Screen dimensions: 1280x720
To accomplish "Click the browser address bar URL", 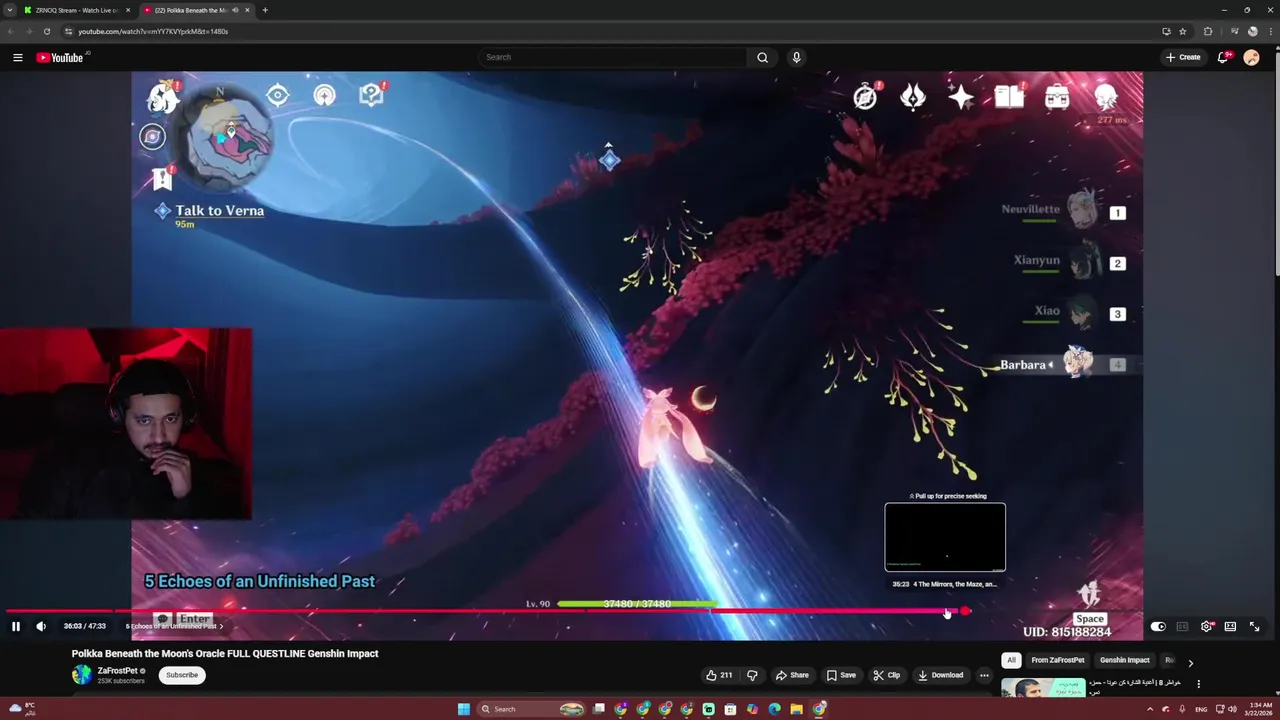I will click(x=153, y=31).
